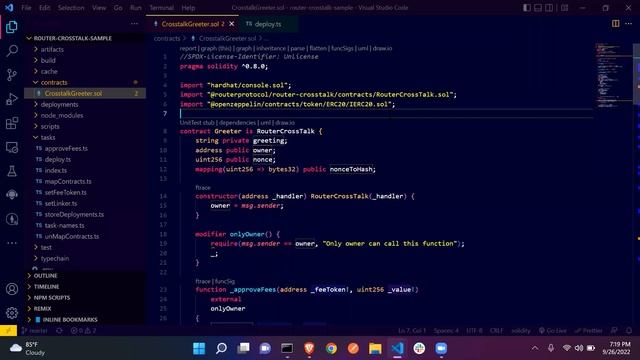This screenshot has height=360, width=640.
Task: Open Windows Start button
Action: (x=199, y=348)
